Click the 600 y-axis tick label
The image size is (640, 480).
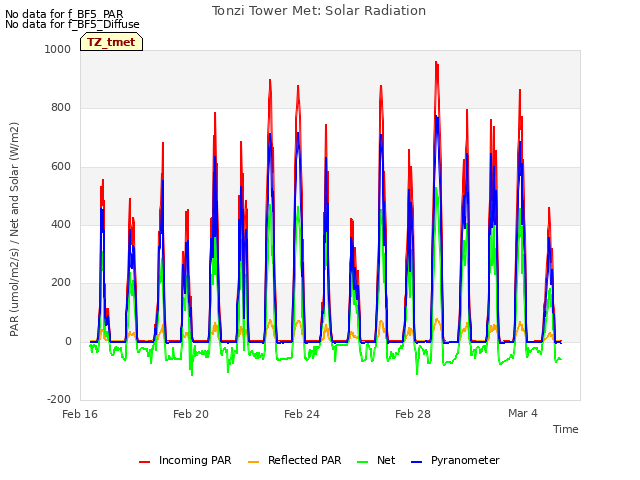[x=61, y=167]
